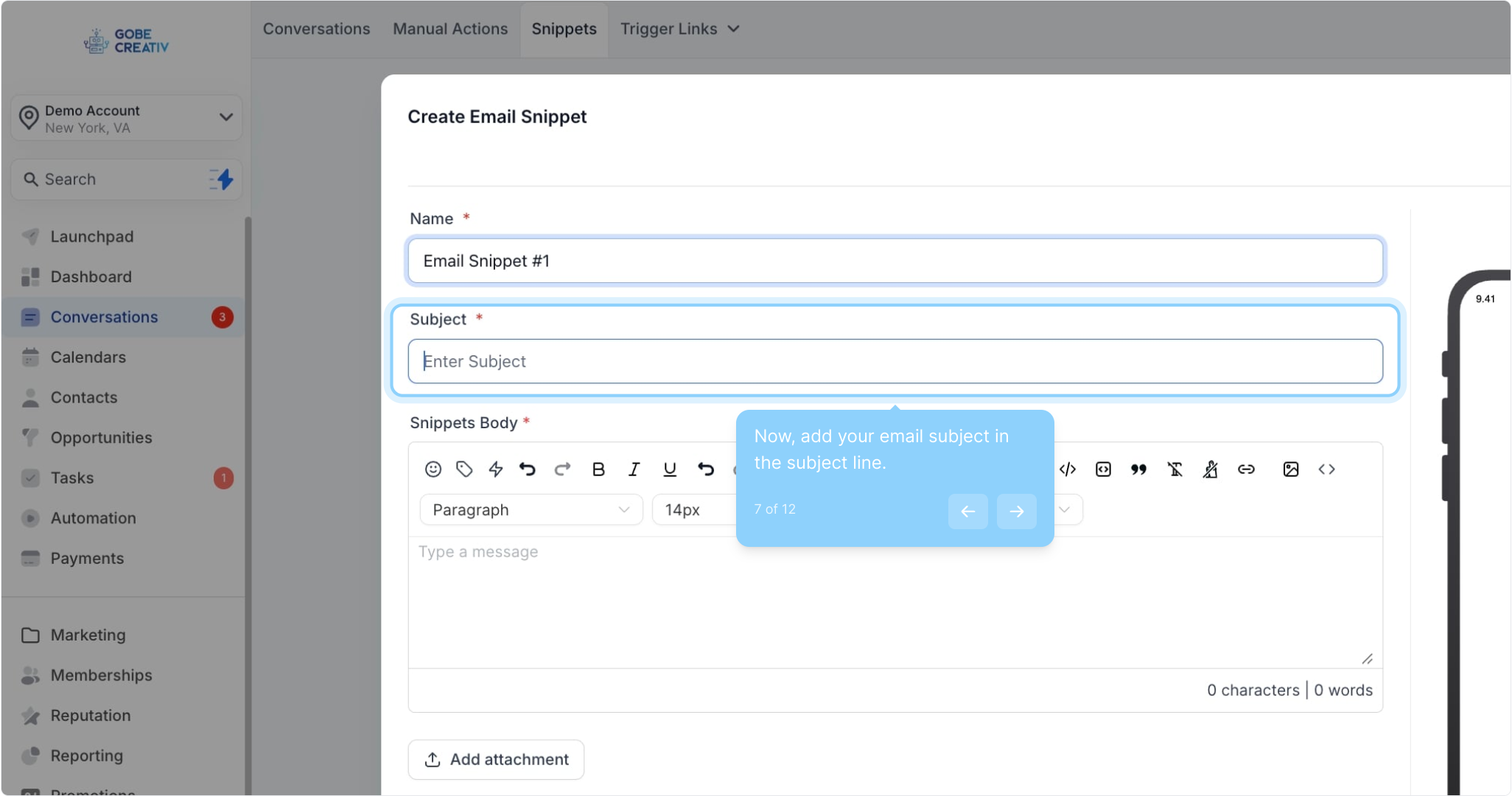Insert an image into snippet body
This screenshot has width=1512, height=796.
coord(1290,469)
